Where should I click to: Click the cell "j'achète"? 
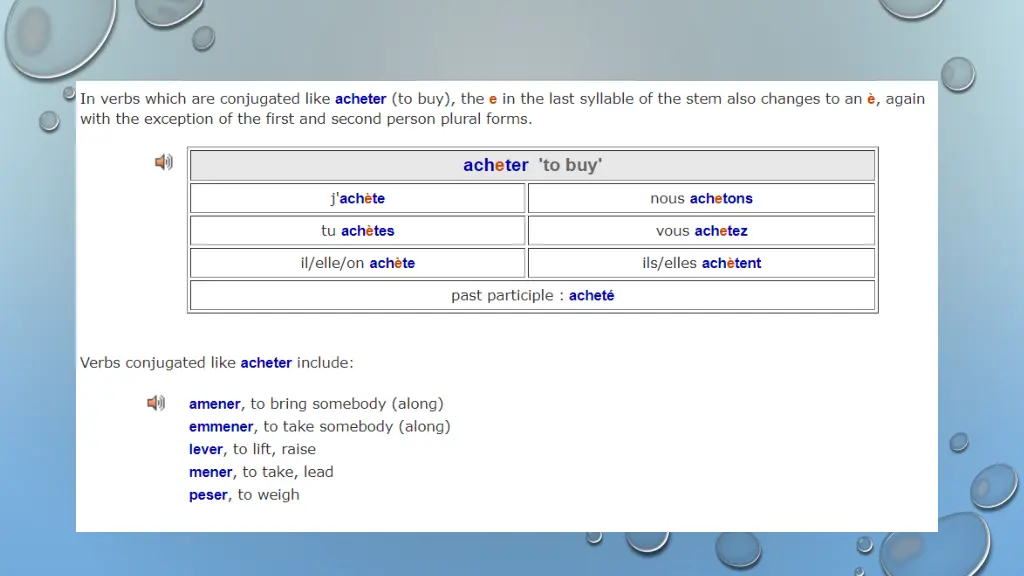click(357, 199)
